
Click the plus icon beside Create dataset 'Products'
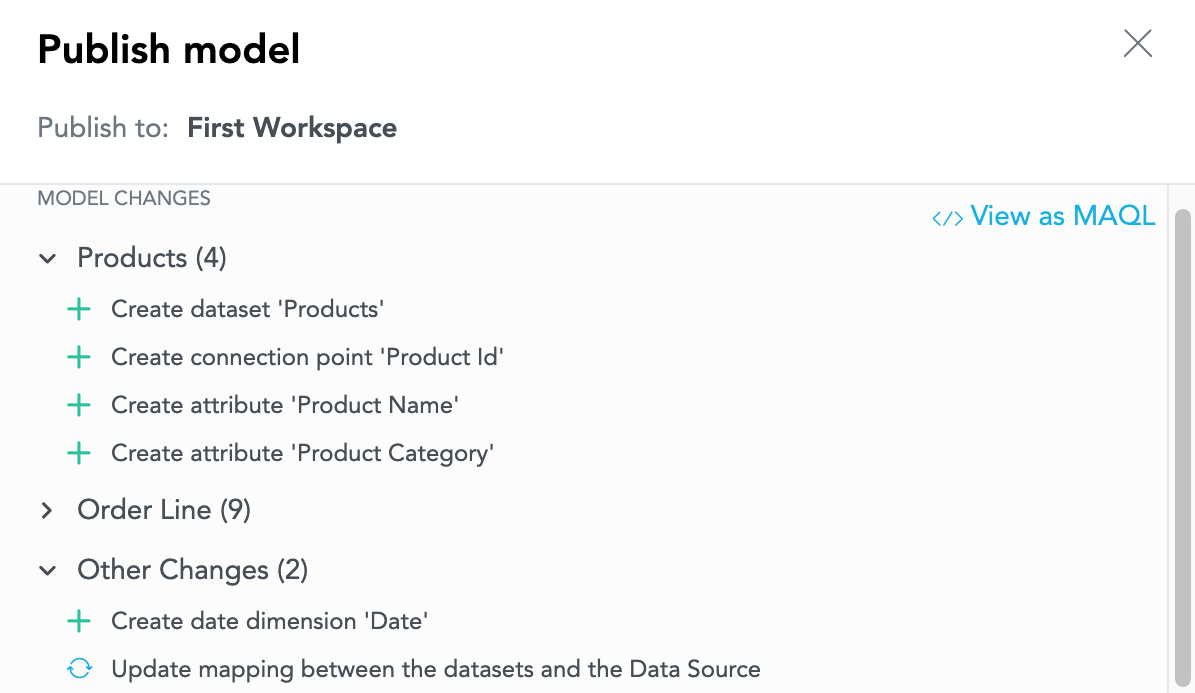pyautogui.click(x=78, y=309)
